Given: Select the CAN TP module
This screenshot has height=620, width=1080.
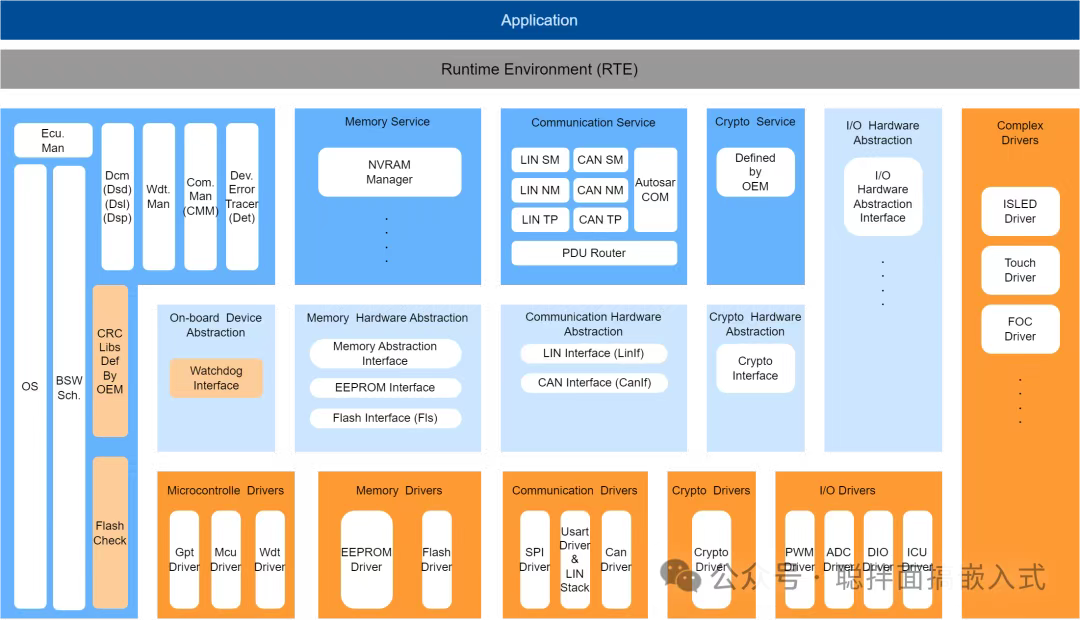Looking at the screenshot, I should pos(600,220).
